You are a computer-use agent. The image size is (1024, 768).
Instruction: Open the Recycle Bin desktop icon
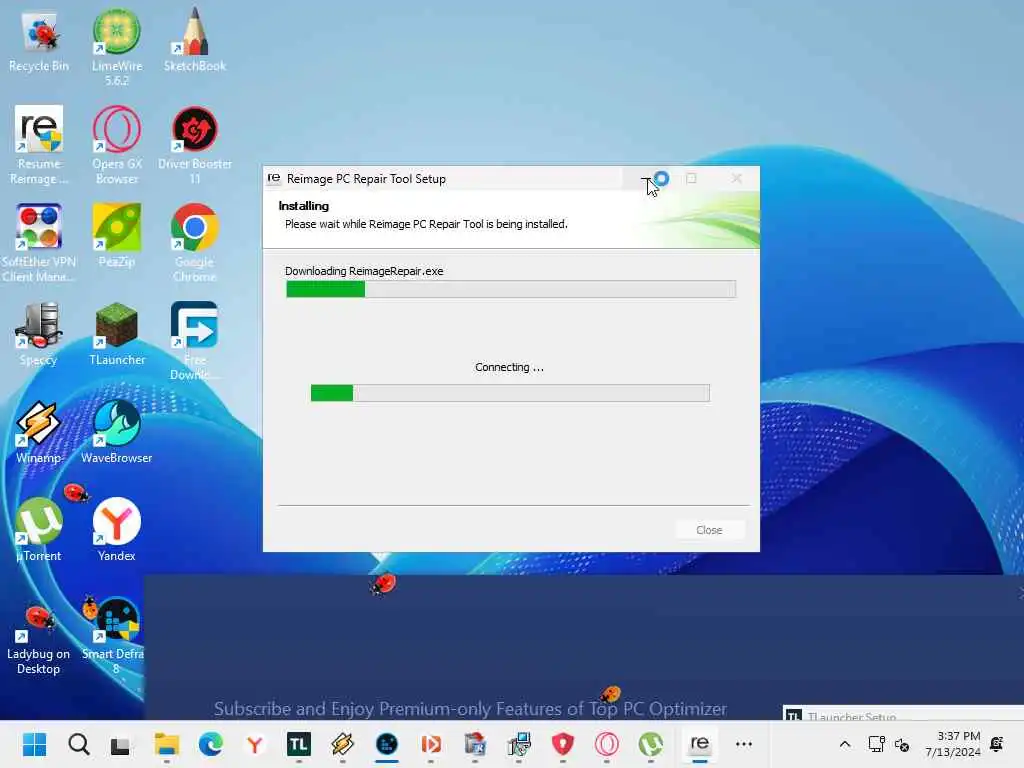(39, 40)
